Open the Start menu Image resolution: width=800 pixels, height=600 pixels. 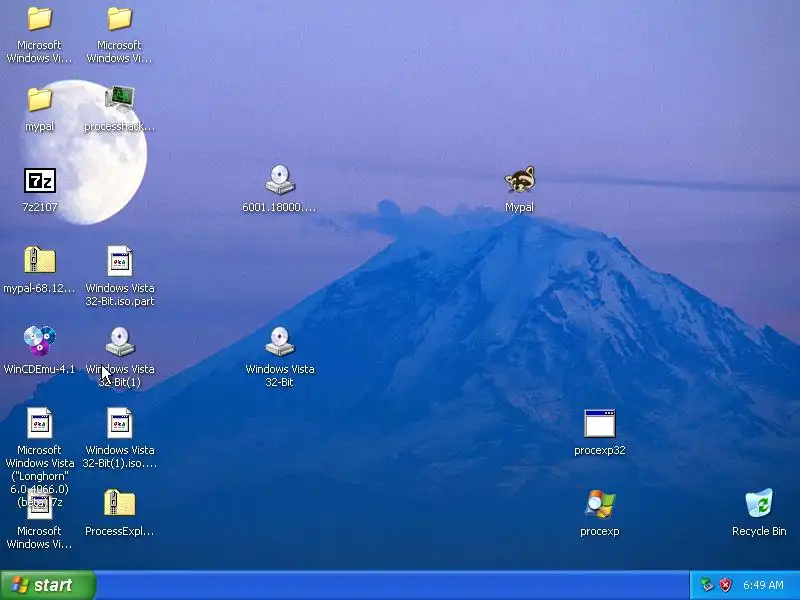tap(47, 585)
